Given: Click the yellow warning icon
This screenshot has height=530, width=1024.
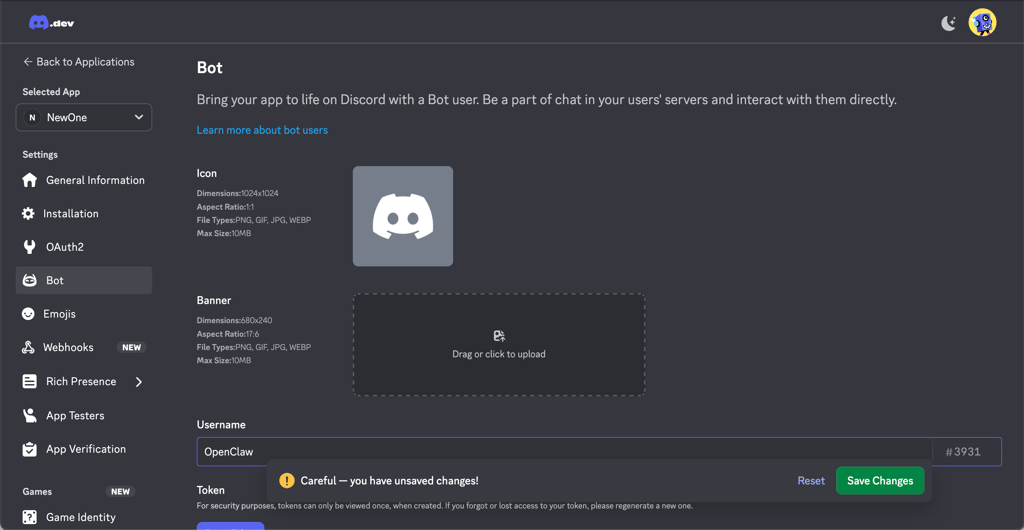Looking at the screenshot, I should pyautogui.click(x=287, y=480).
